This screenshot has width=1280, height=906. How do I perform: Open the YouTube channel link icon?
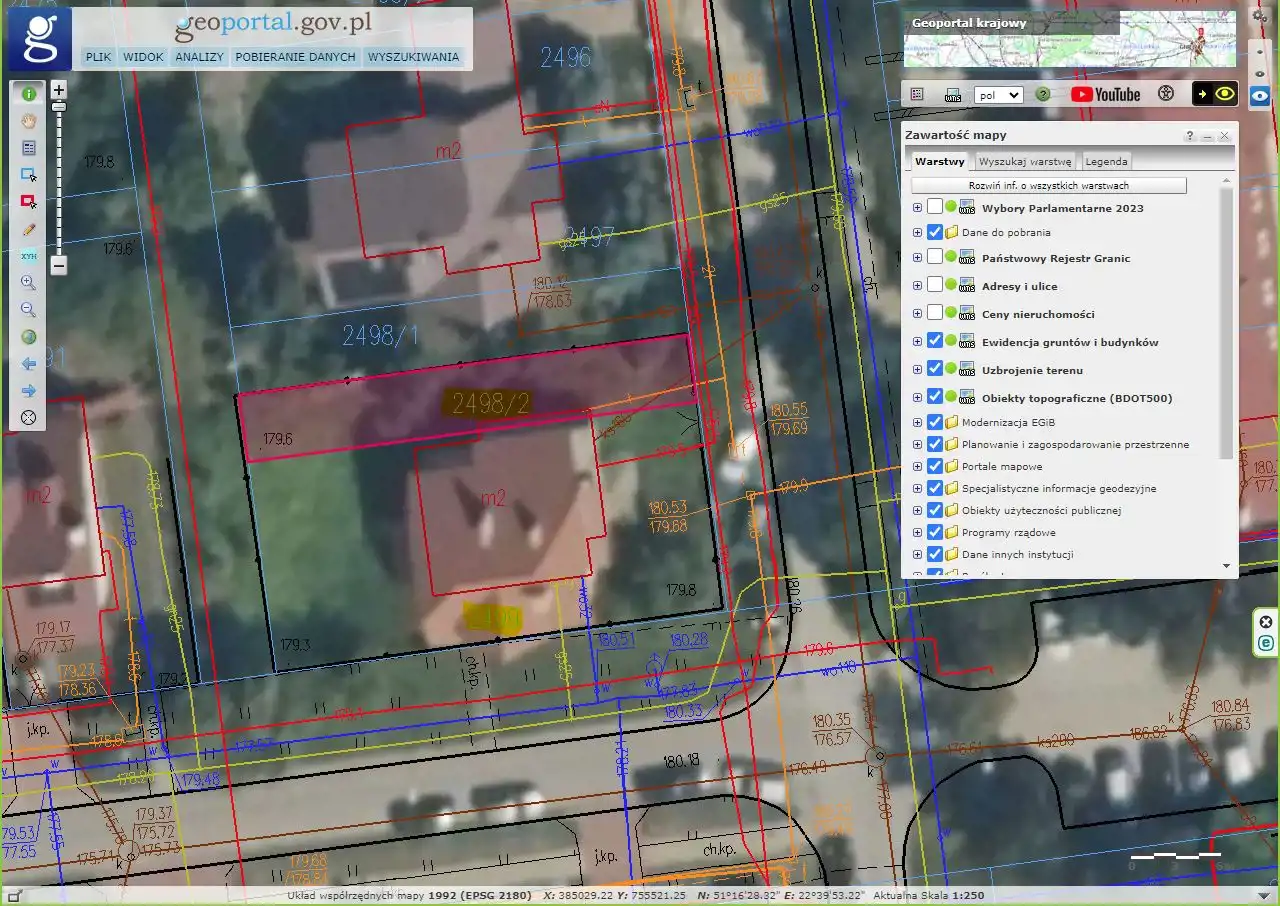point(1105,94)
